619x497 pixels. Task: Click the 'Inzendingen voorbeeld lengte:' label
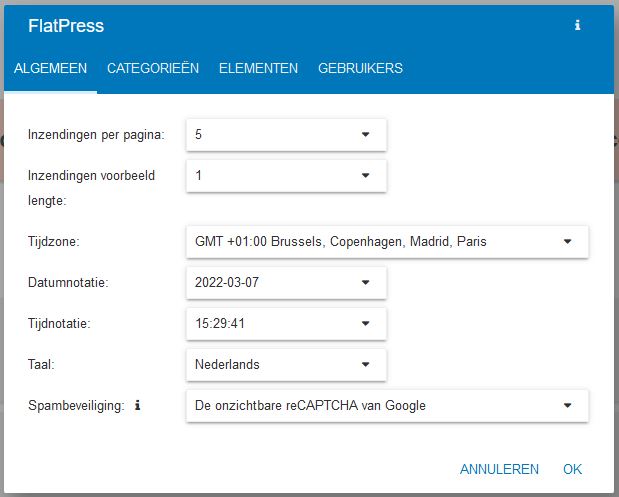(91, 188)
